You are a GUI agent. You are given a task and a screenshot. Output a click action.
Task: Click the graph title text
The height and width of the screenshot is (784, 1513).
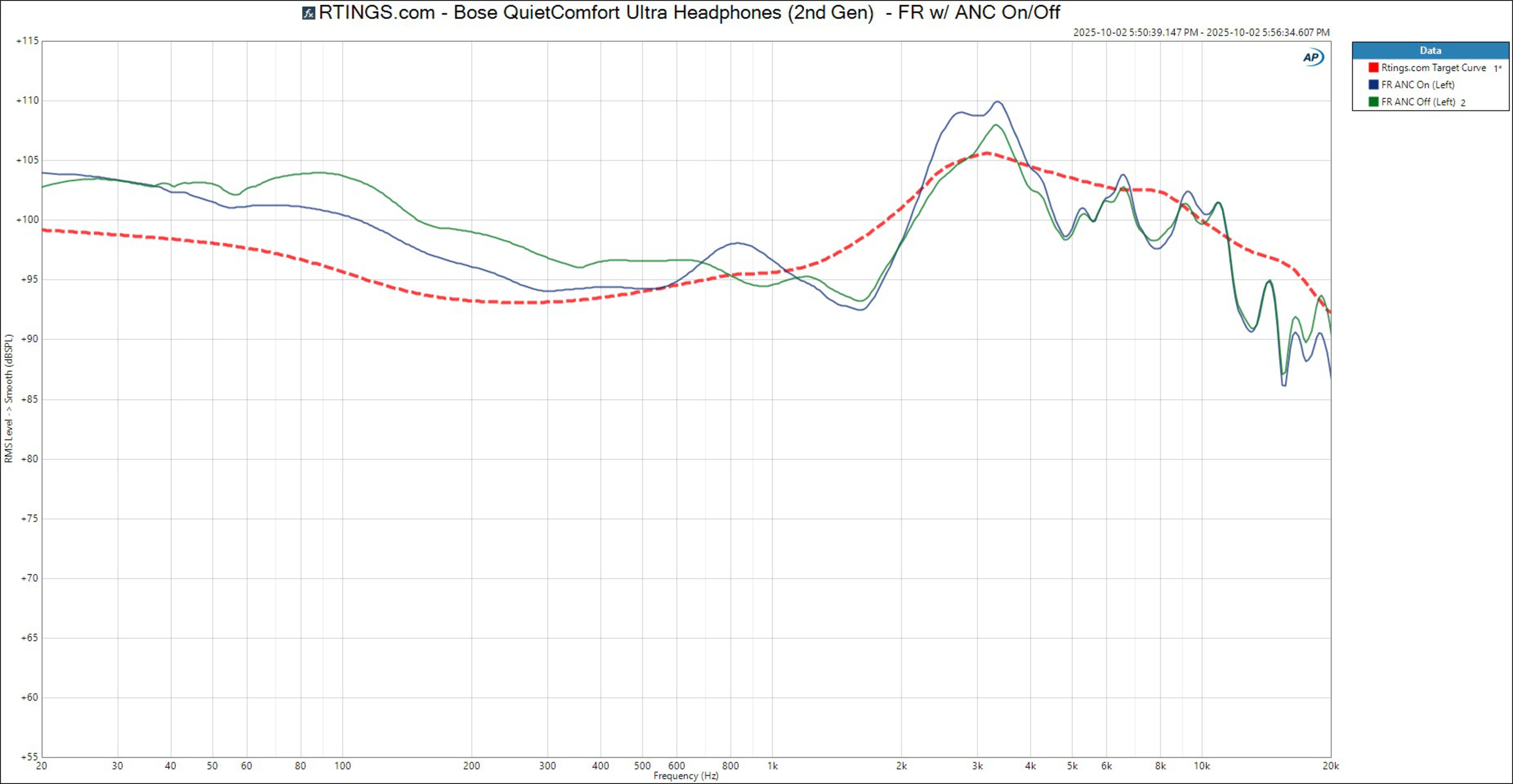[689, 13]
